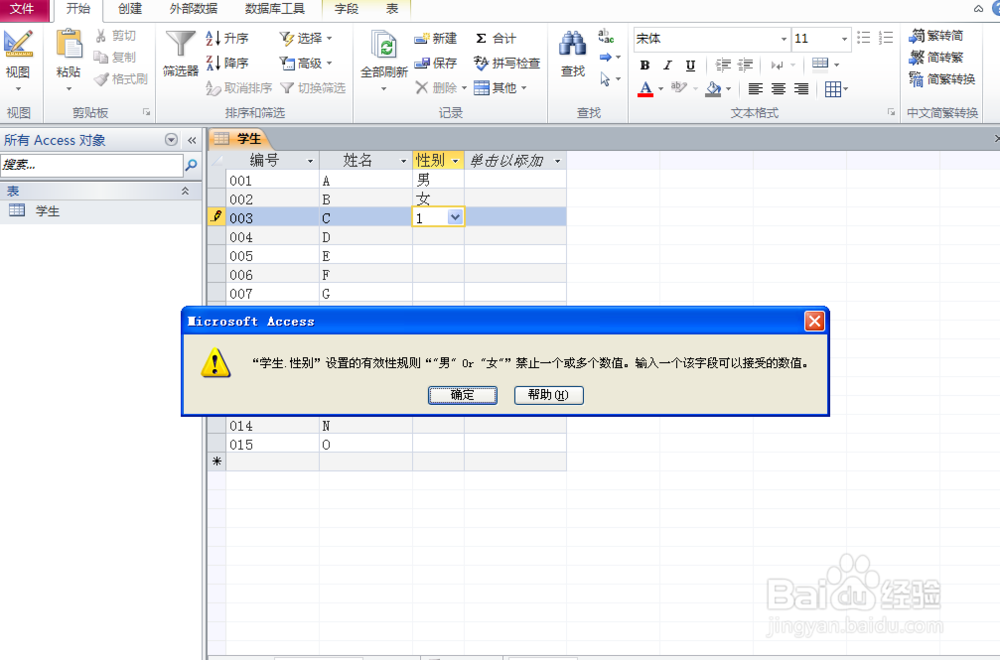Click 简繁转换 conversion option
Image resolution: width=1000 pixels, height=660 pixels.
pyautogui.click(x=943, y=79)
